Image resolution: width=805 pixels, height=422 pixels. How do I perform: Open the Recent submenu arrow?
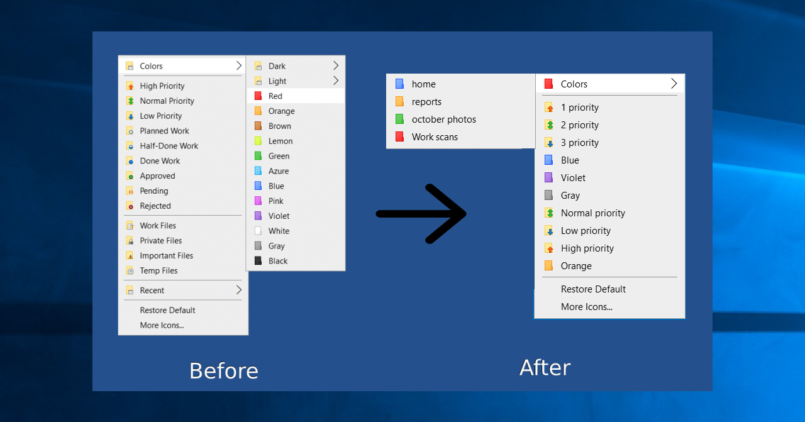tap(238, 290)
